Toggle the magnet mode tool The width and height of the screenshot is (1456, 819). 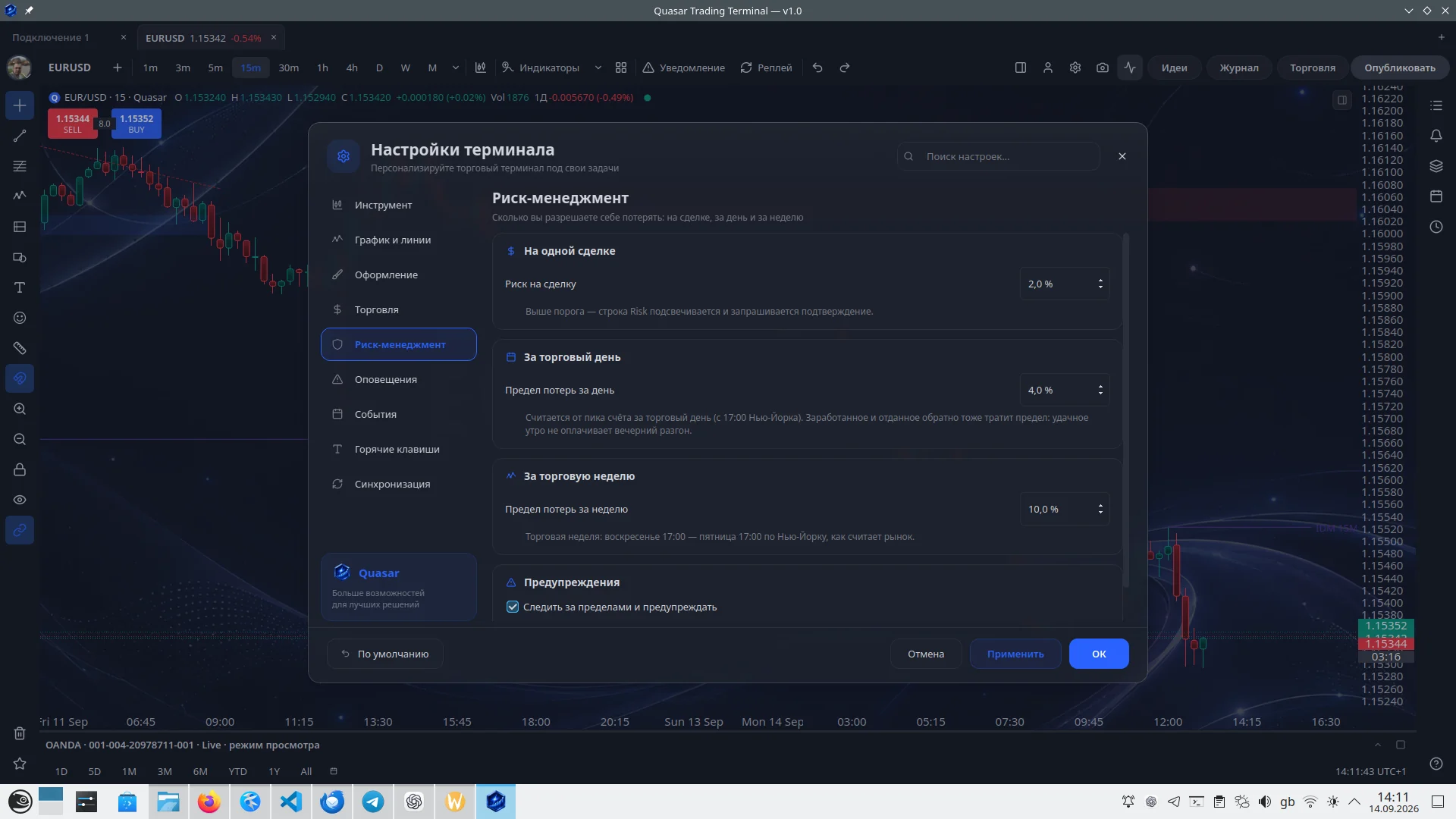coord(20,378)
